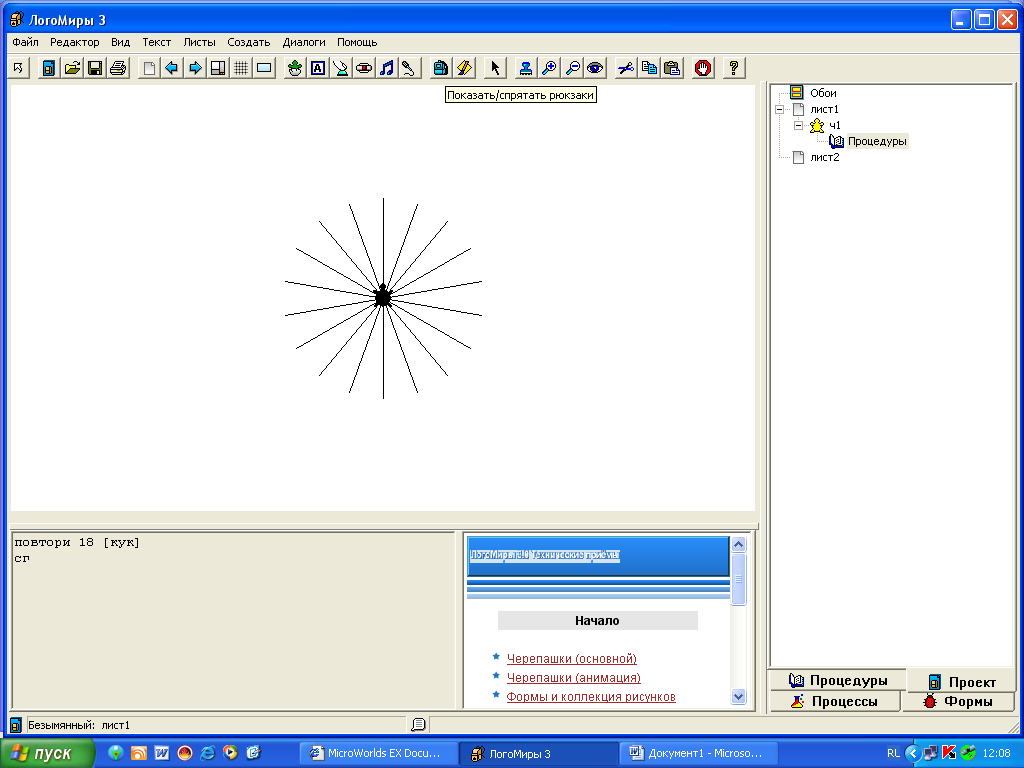Image resolution: width=1024 pixels, height=768 pixels.
Task: Collapse the лист1 tree node
Action: click(x=779, y=110)
